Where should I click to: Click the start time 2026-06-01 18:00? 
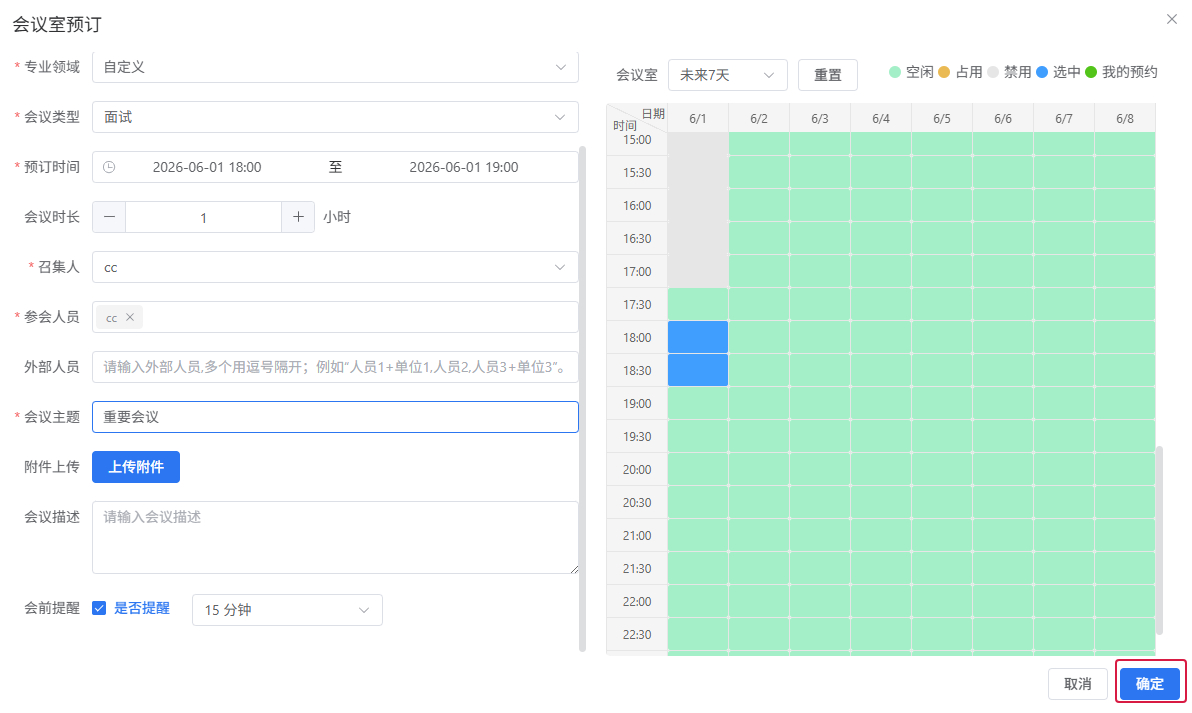207,167
